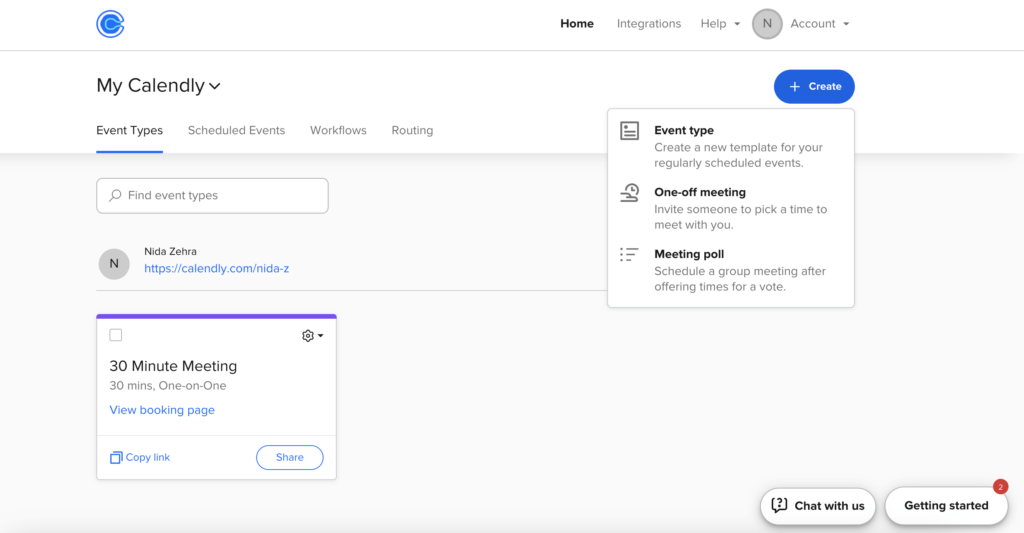The height and width of the screenshot is (533, 1024).
Task: Click the Event type template icon
Action: [629, 131]
